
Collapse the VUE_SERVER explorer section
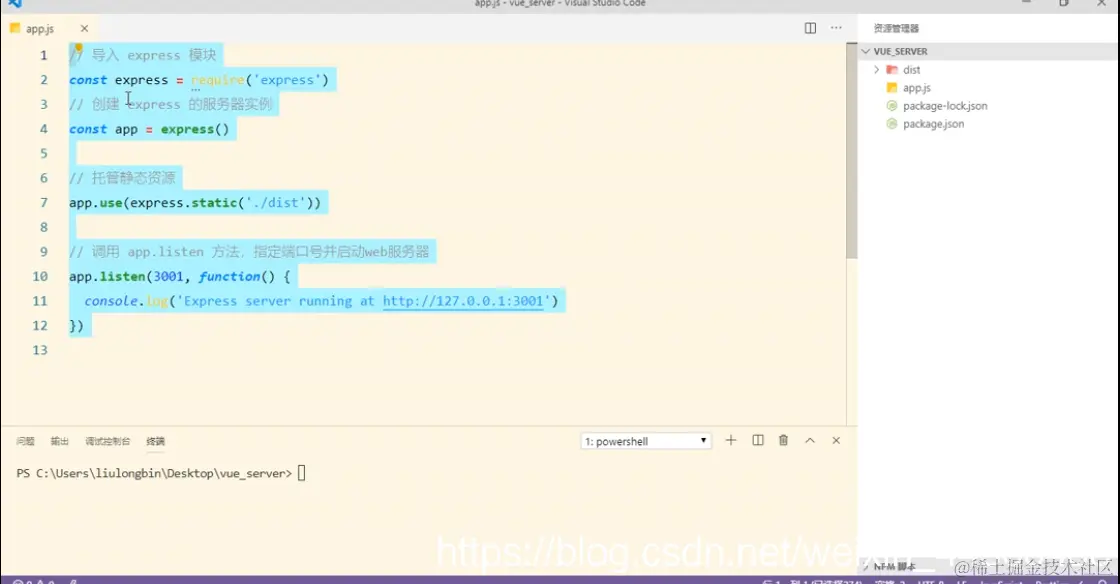coord(866,51)
